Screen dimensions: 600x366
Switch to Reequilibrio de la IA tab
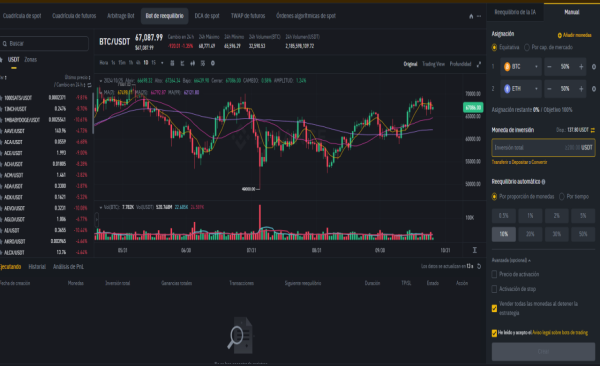click(x=515, y=12)
